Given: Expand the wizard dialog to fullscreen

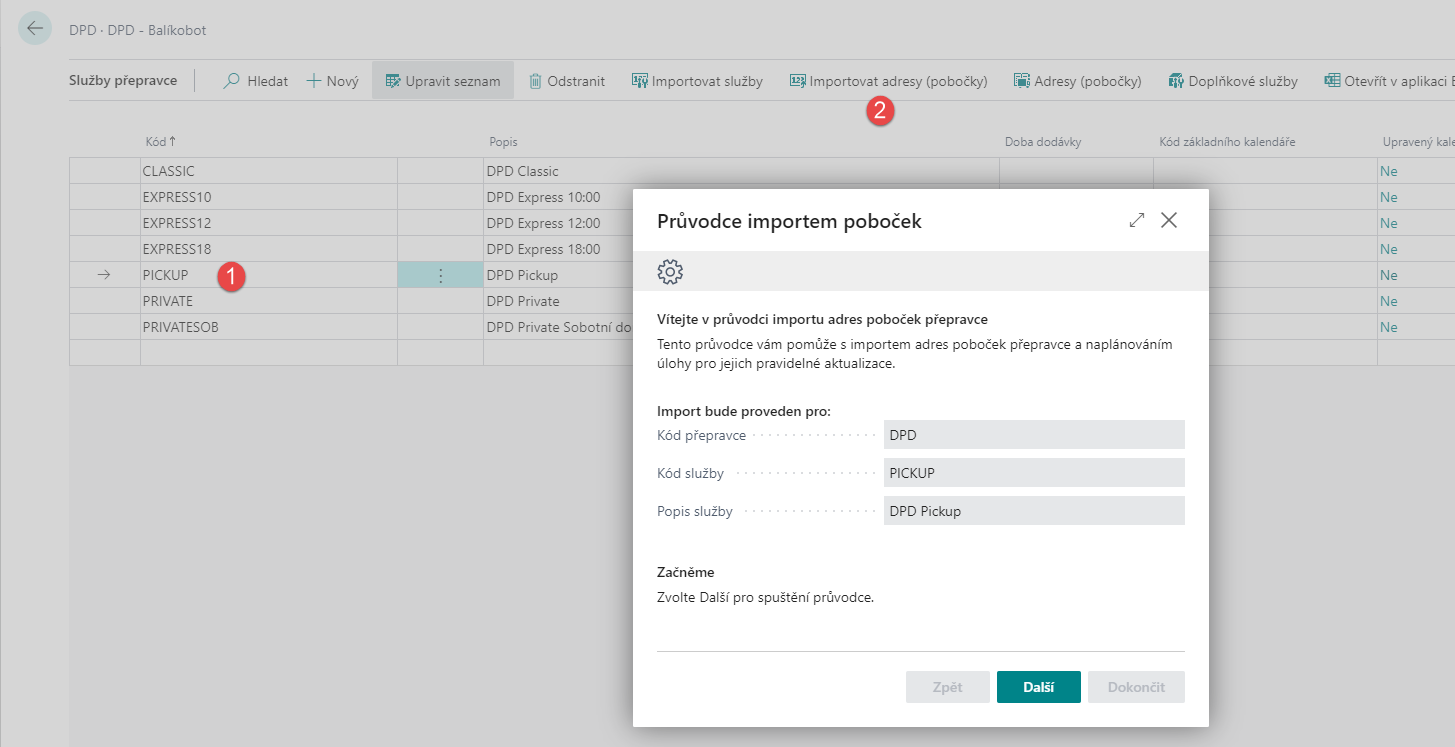Looking at the screenshot, I should tap(1136, 221).
